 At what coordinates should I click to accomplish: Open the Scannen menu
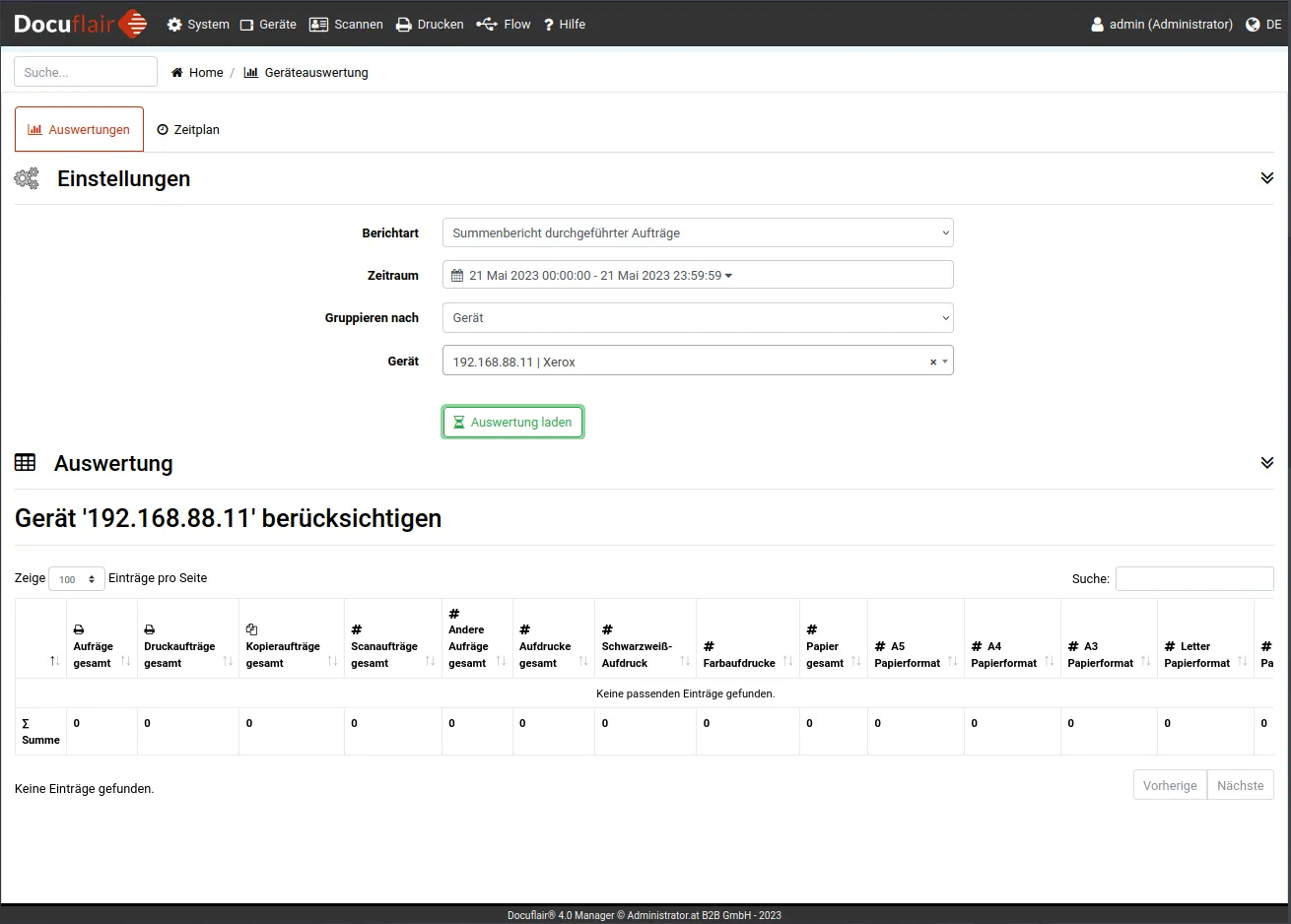(346, 25)
